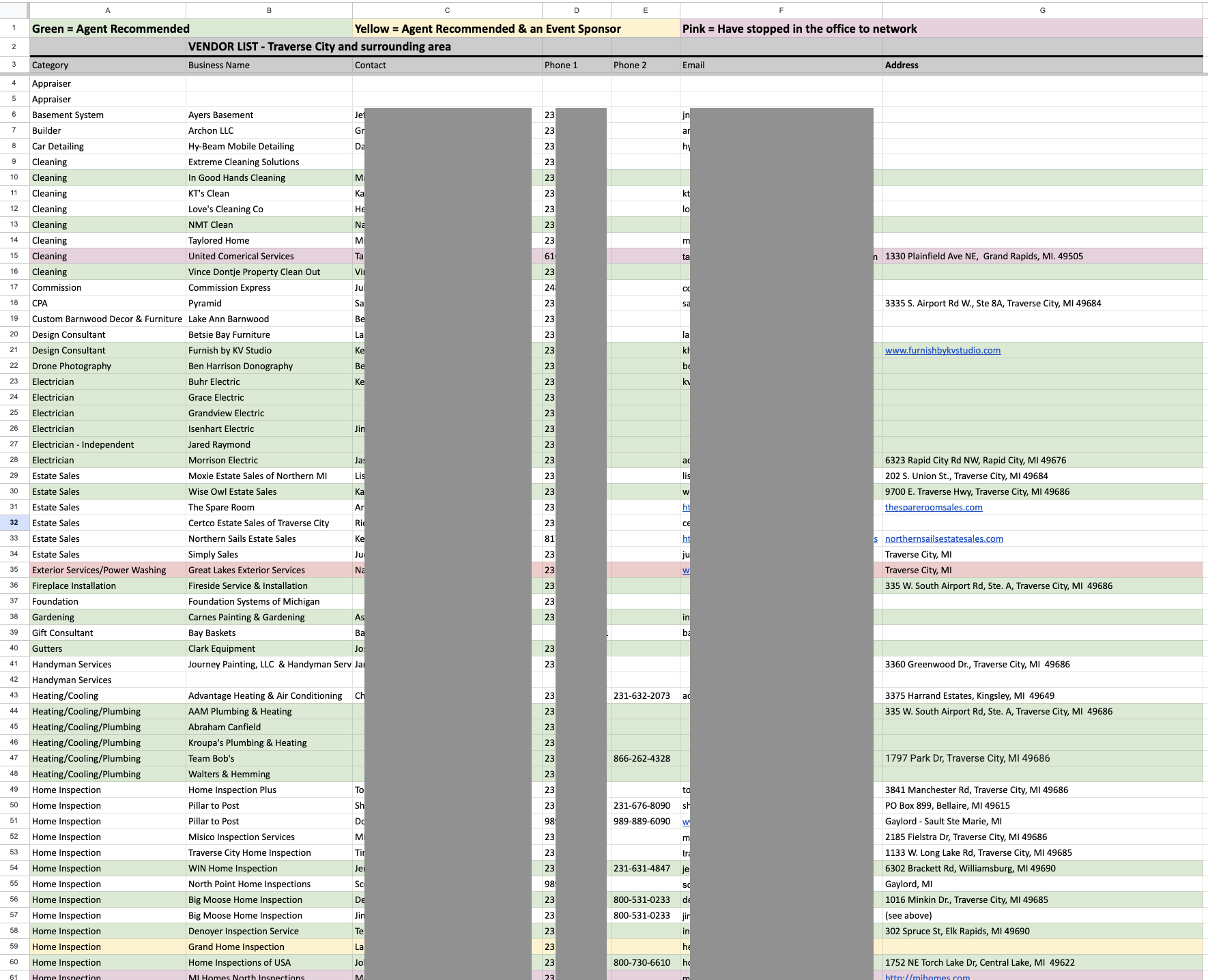Viewport: 1208px width, 980px height.
Task: Click the "Furnish by KV Studio" cell
Action: tap(269, 350)
